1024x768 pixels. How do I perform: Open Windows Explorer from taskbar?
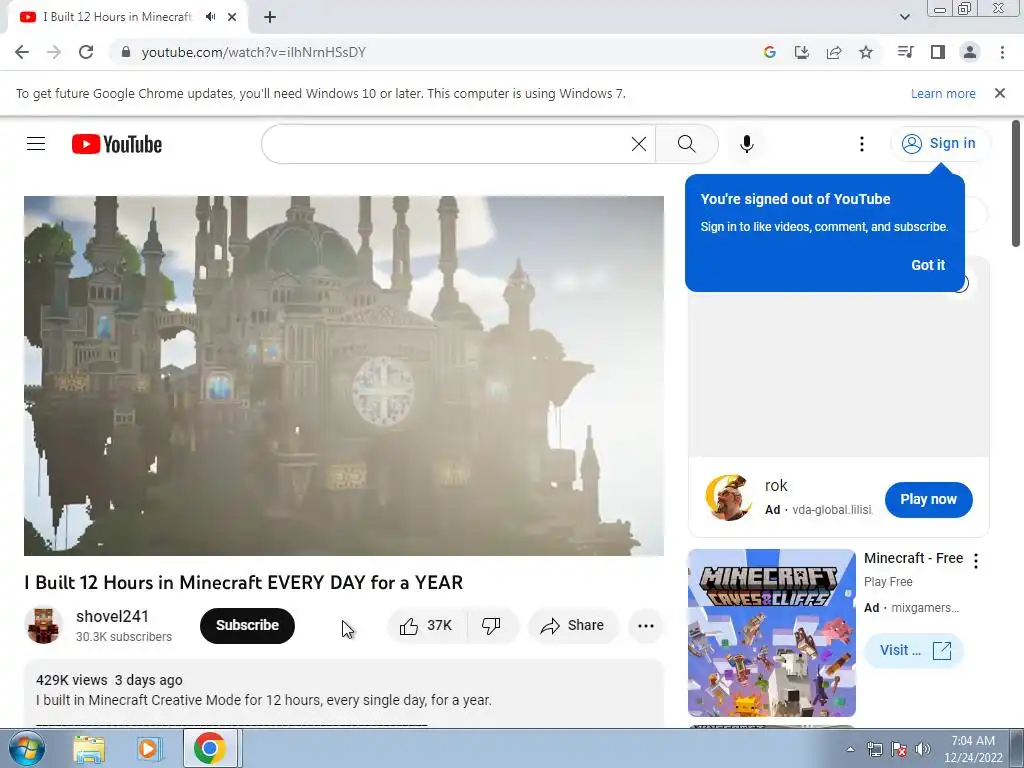pyautogui.click(x=89, y=748)
